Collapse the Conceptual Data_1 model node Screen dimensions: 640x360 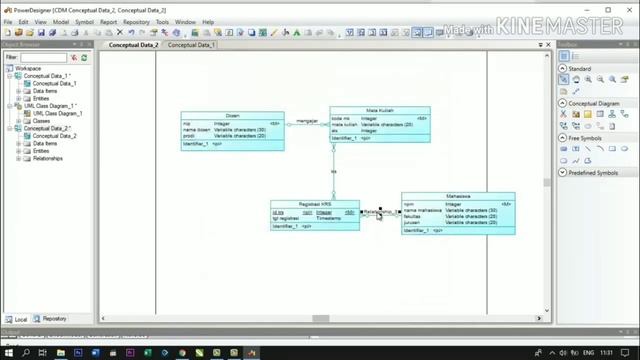10,76
